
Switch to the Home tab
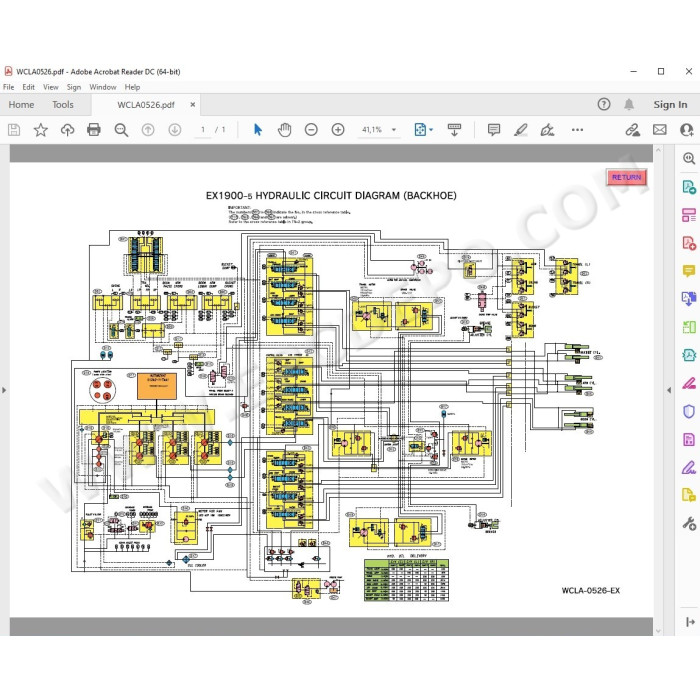click(x=21, y=104)
